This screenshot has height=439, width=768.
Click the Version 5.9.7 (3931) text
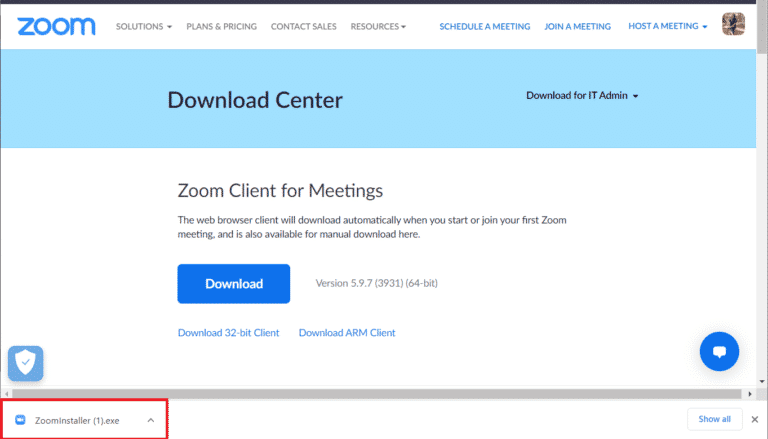tap(377, 283)
